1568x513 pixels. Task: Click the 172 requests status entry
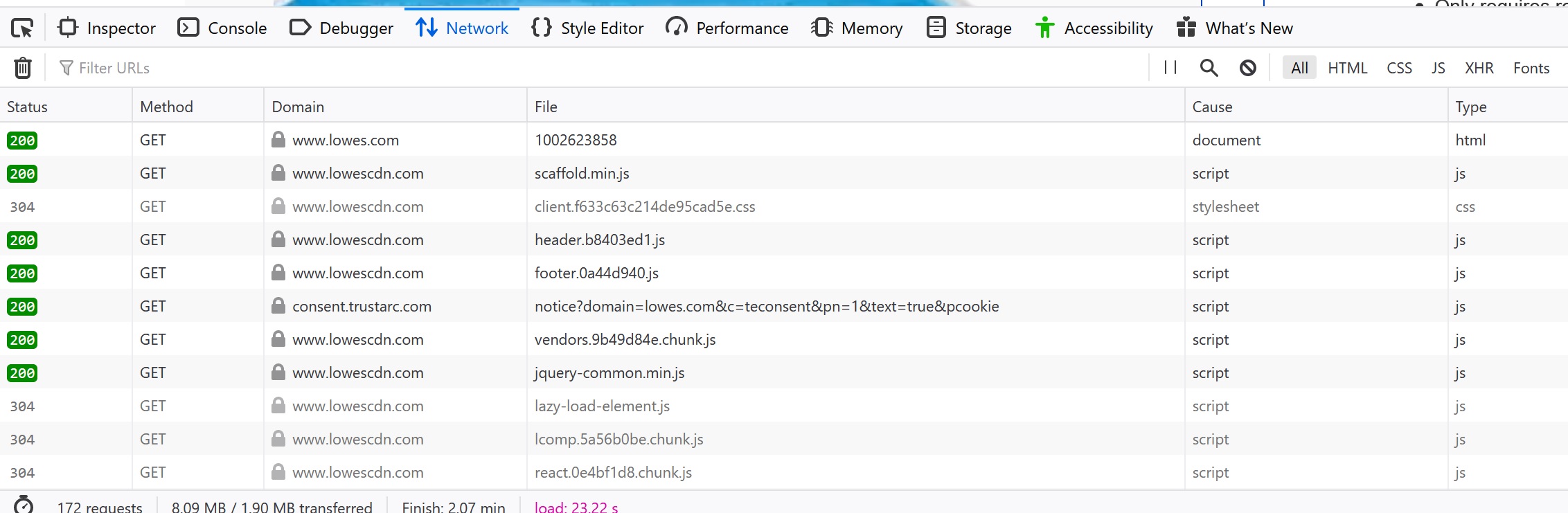tap(100, 507)
